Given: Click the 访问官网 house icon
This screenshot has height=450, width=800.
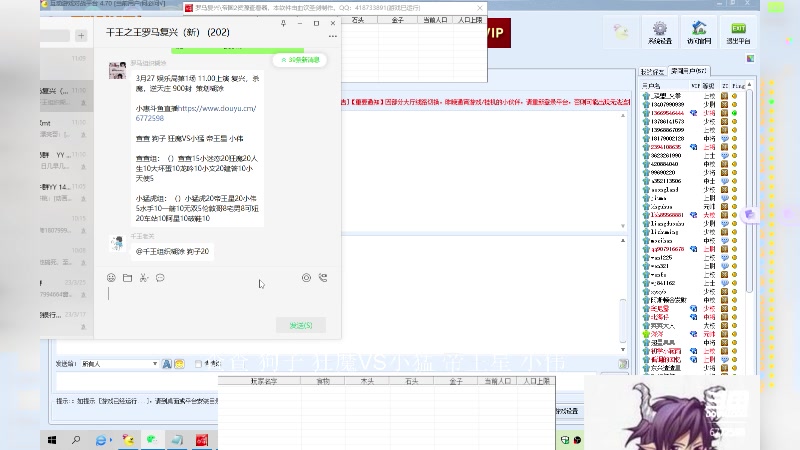Looking at the screenshot, I should [x=699, y=33].
